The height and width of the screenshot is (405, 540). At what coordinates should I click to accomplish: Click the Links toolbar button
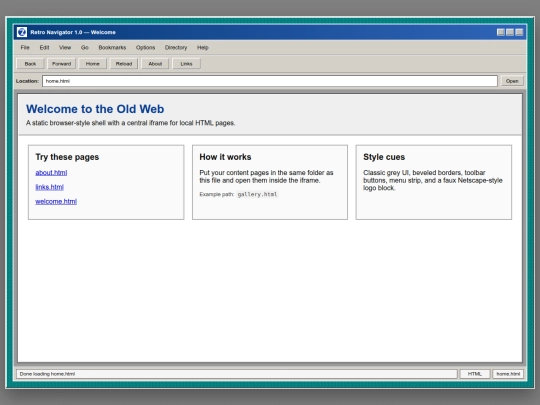tap(186, 64)
